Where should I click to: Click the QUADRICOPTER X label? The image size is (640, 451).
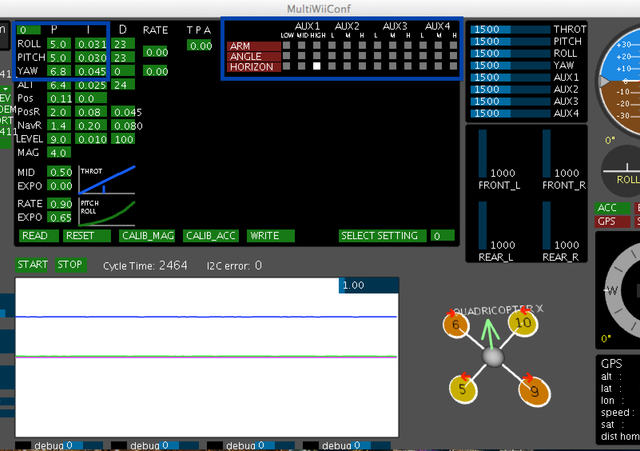click(498, 310)
